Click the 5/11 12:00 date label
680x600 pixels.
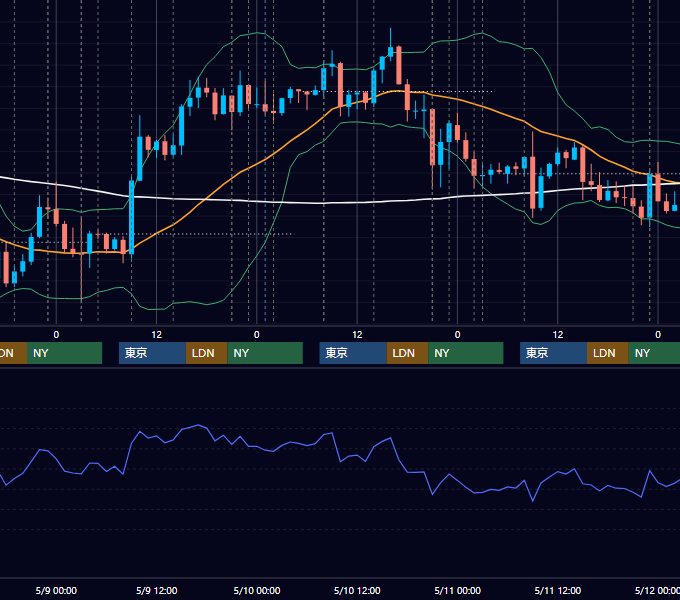(558, 590)
